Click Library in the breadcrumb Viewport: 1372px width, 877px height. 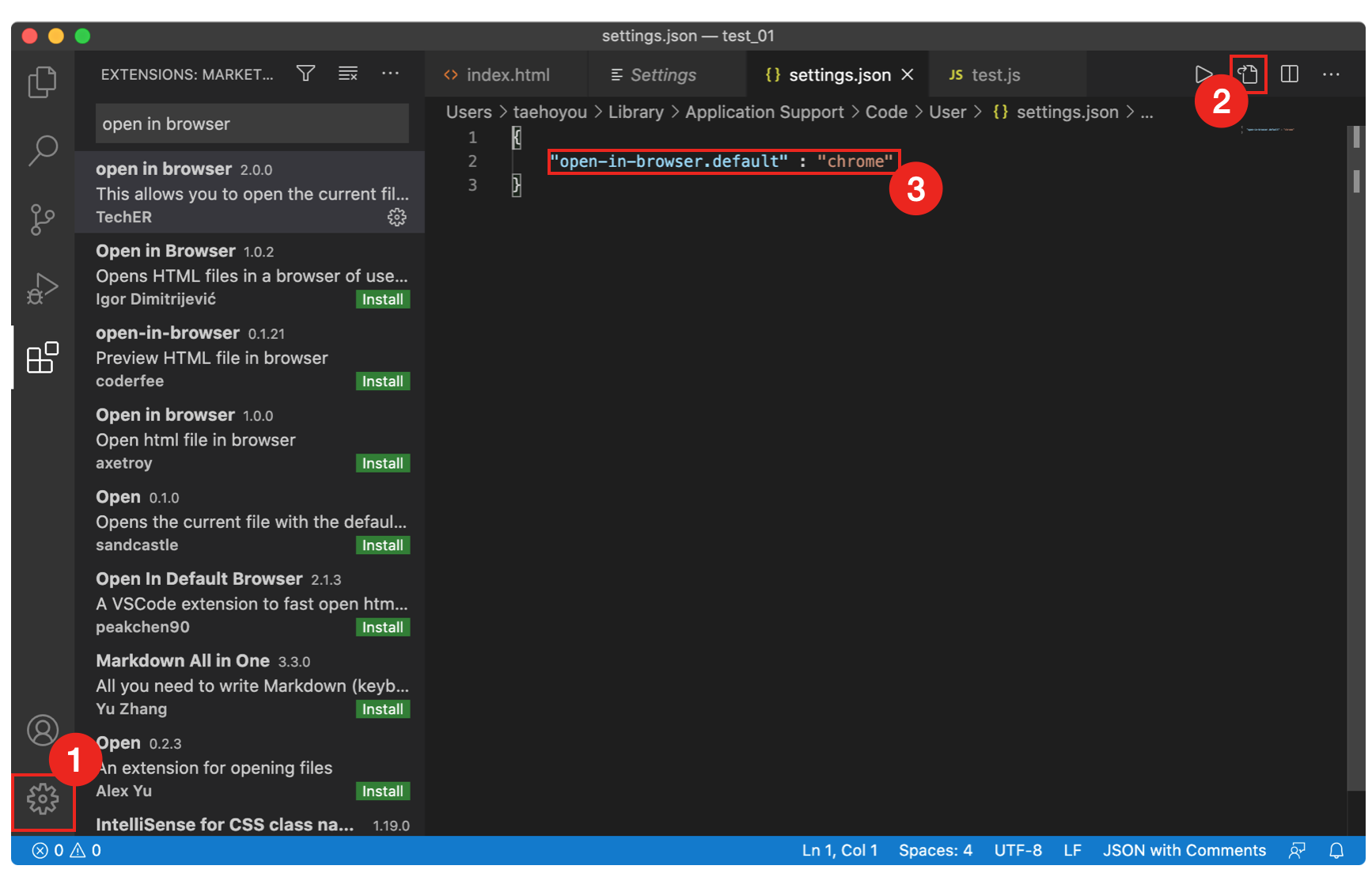[x=636, y=112]
